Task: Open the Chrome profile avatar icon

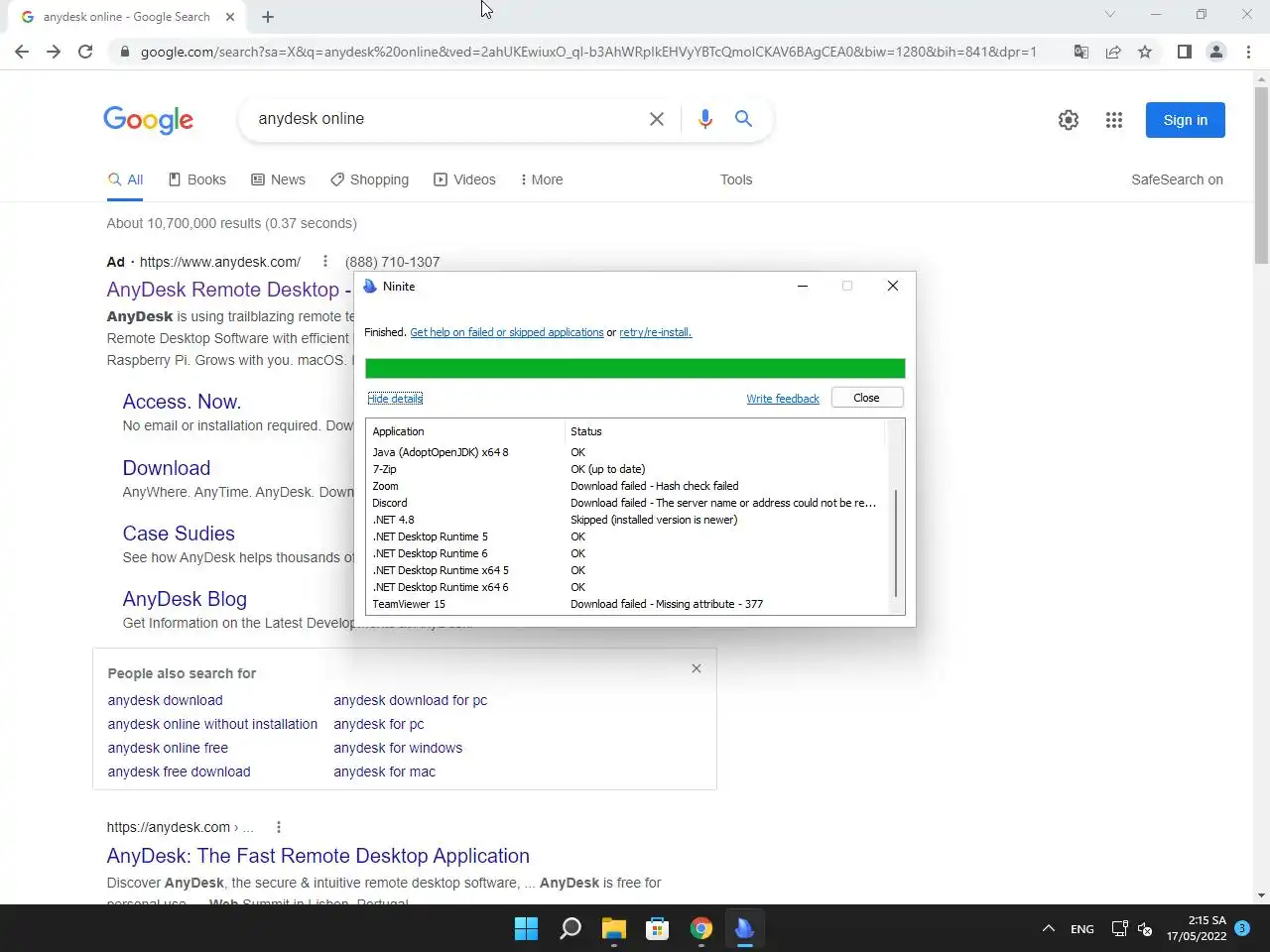Action: (1215, 52)
